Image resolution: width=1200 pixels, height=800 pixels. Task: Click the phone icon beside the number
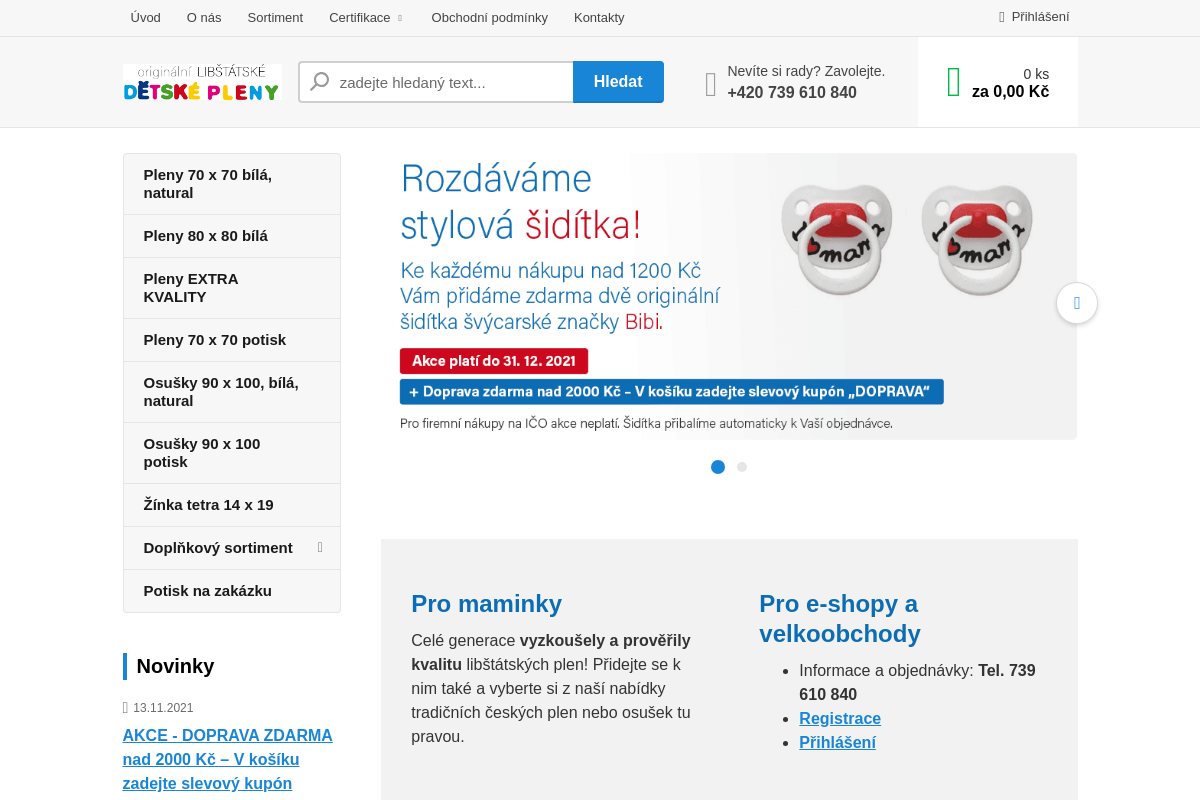click(710, 84)
